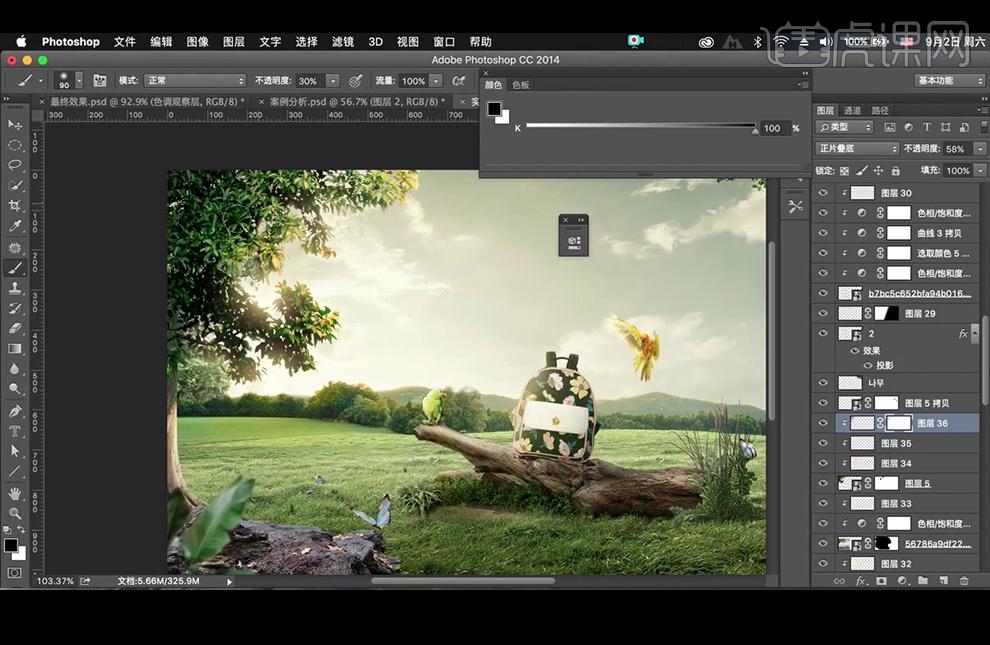This screenshot has width=990, height=645.
Task: Select the Zoom tool
Action: [15, 513]
